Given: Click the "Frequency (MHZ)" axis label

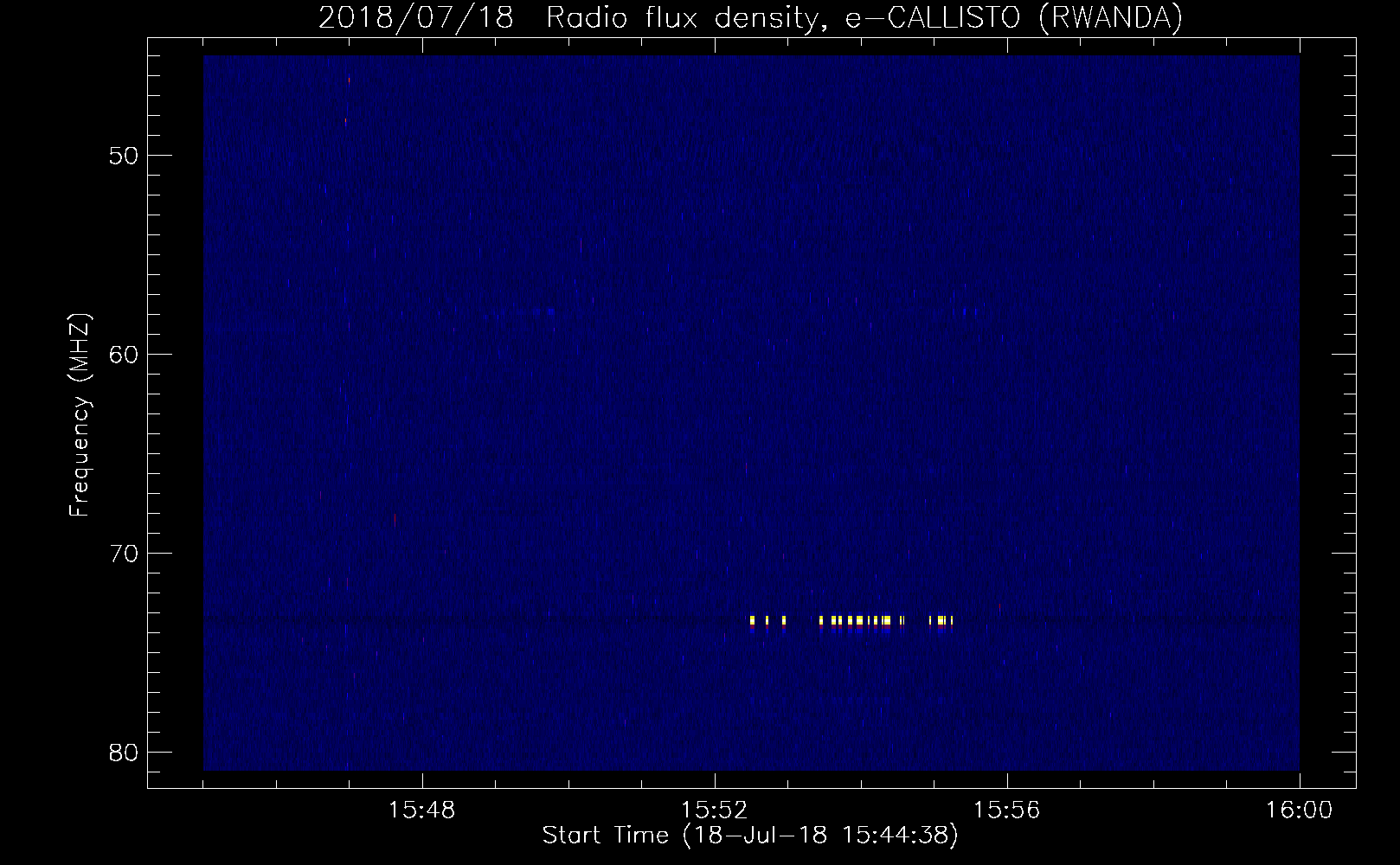Looking at the screenshot, I should coord(80,415).
